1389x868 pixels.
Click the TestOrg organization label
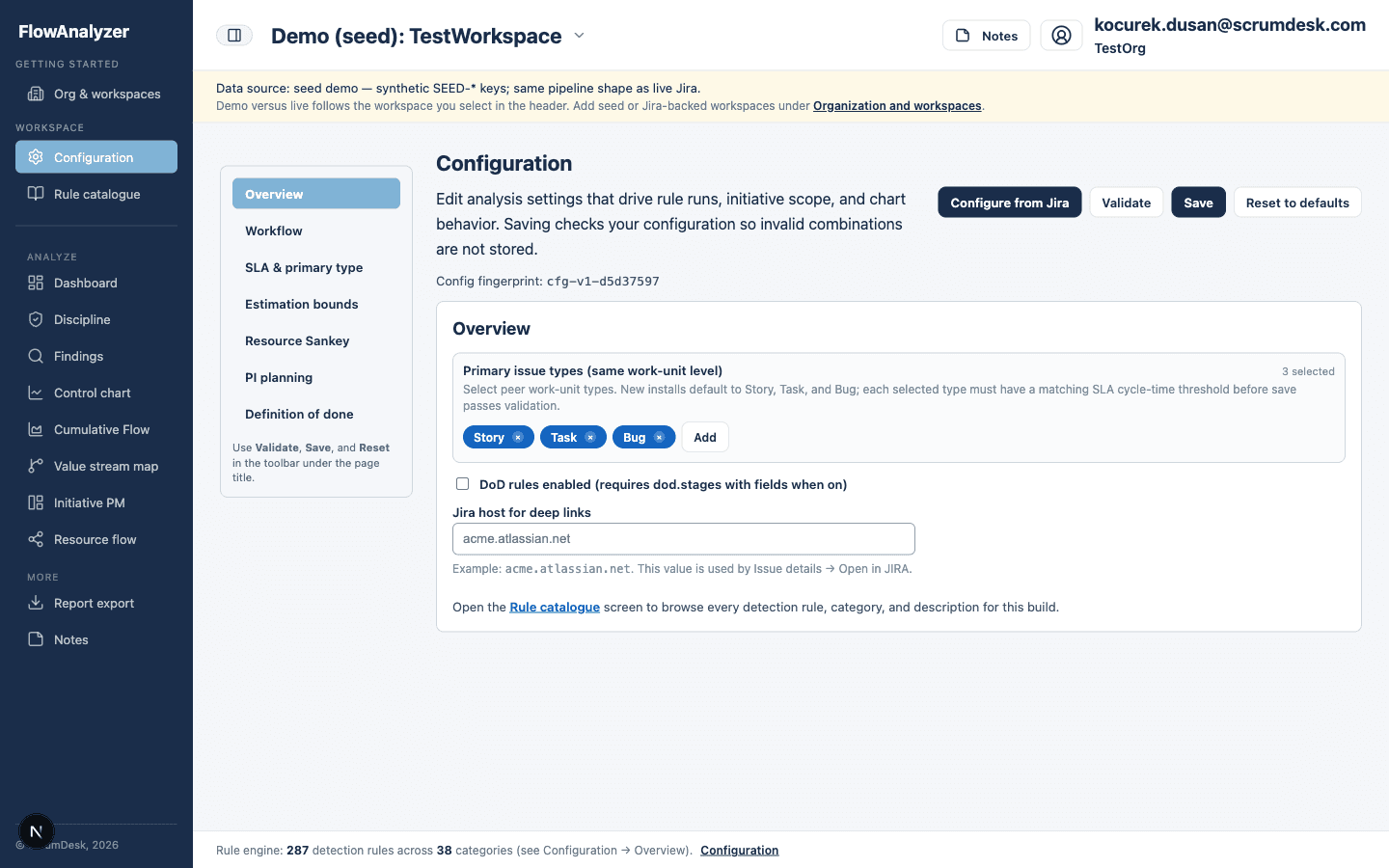[x=1120, y=48]
